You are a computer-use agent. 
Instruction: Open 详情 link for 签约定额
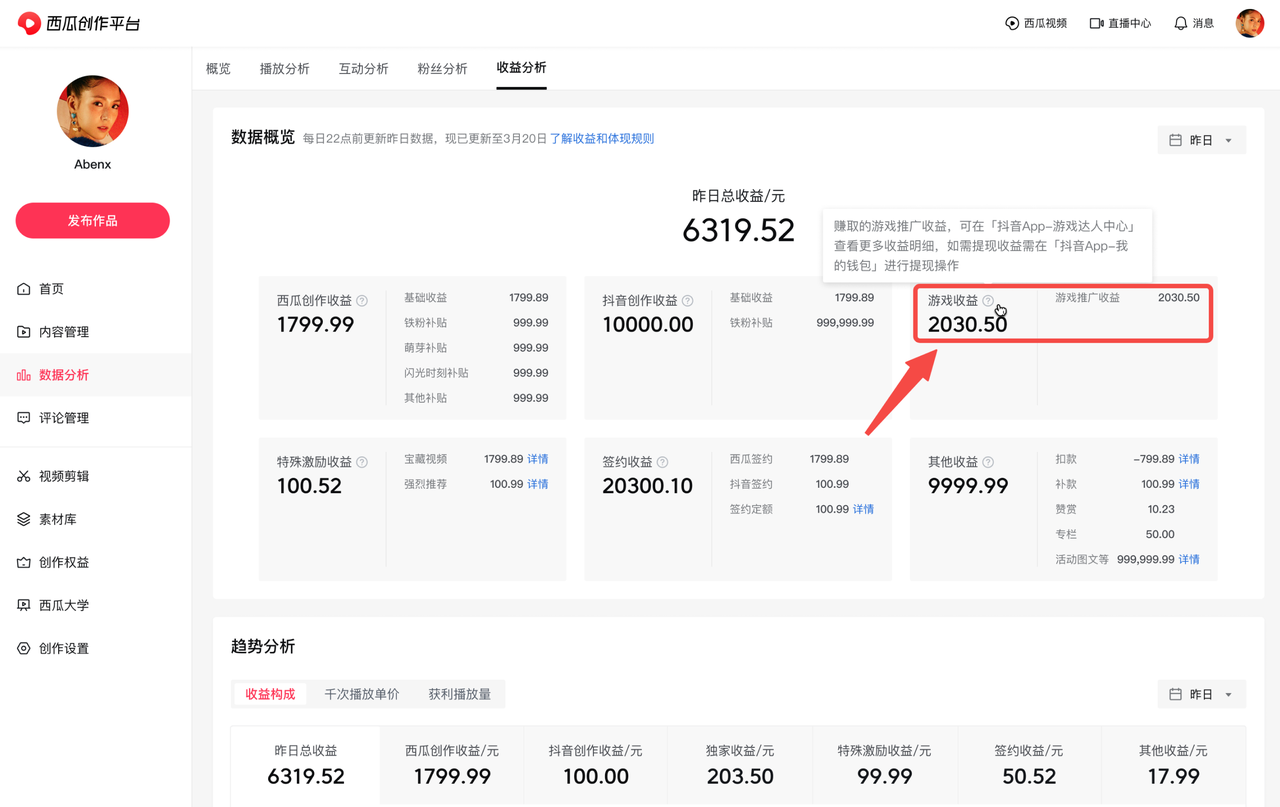863,509
